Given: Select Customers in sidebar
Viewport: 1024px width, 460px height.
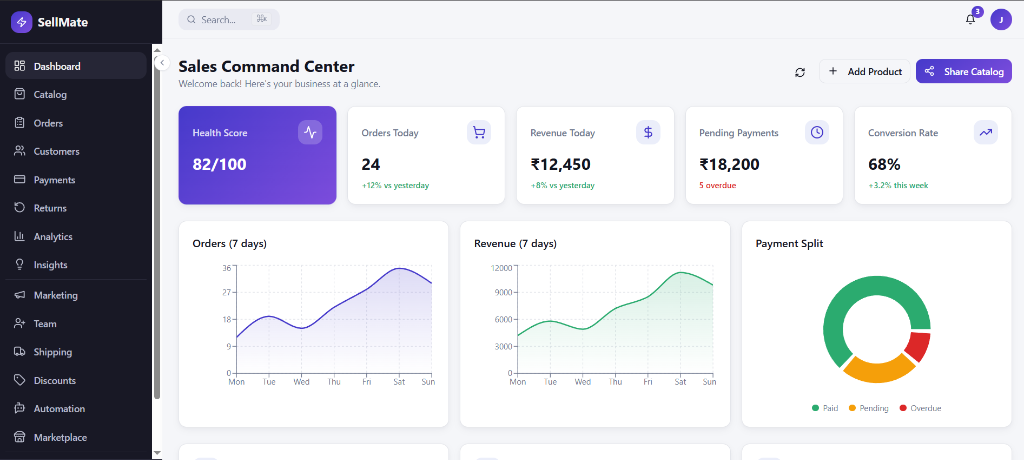Looking at the screenshot, I should 76,151.
